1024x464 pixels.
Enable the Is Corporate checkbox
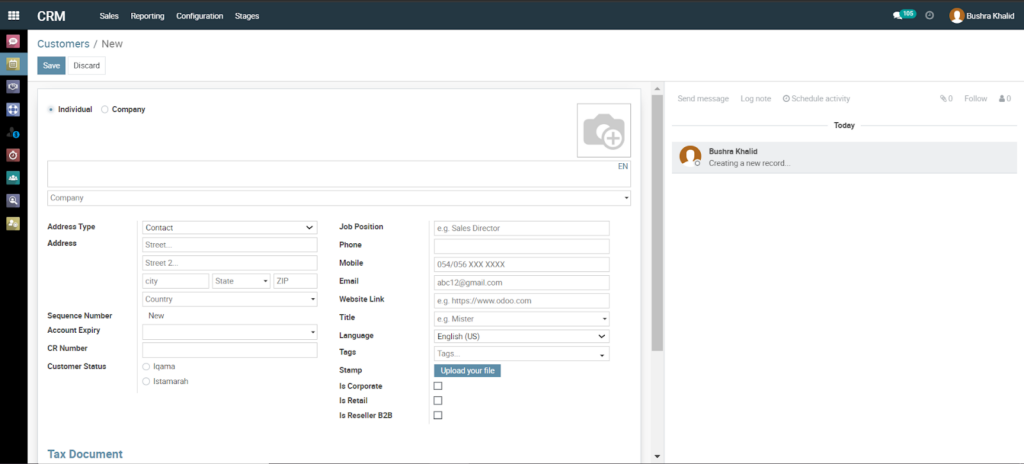[437, 386]
